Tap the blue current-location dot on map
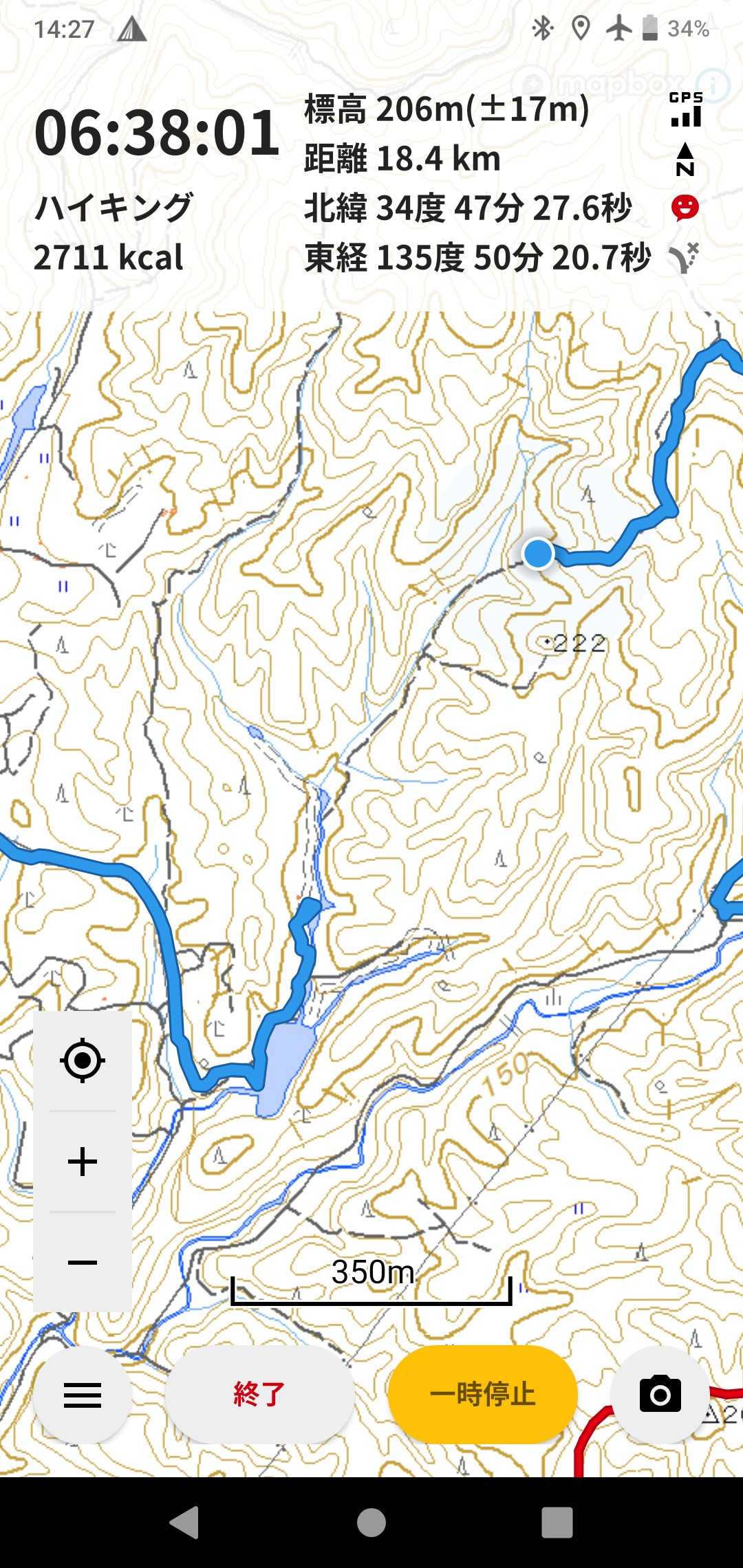The height and width of the screenshot is (1568, 743). click(x=538, y=553)
